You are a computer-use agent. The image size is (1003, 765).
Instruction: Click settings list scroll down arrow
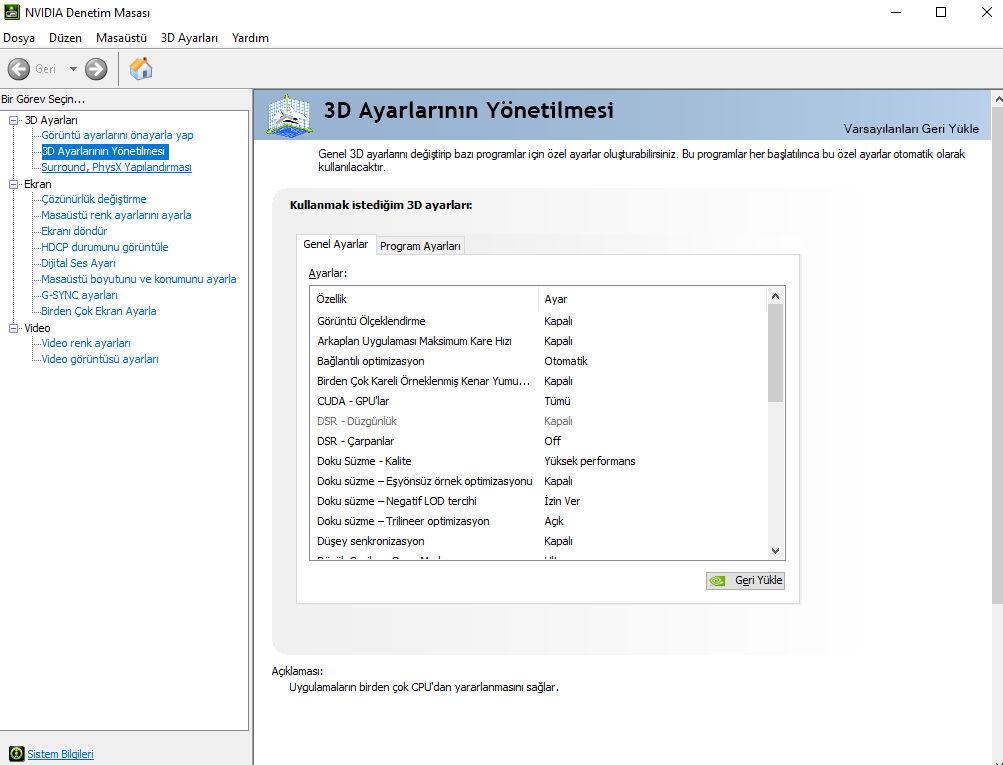coord(775,551)
